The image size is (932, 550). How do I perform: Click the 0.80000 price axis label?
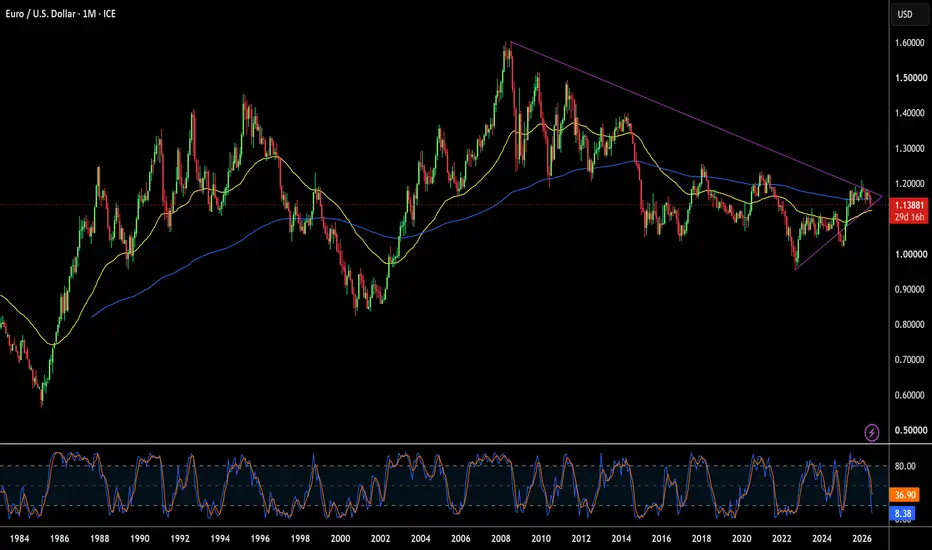pyautogui.click(x=910, y=325)
